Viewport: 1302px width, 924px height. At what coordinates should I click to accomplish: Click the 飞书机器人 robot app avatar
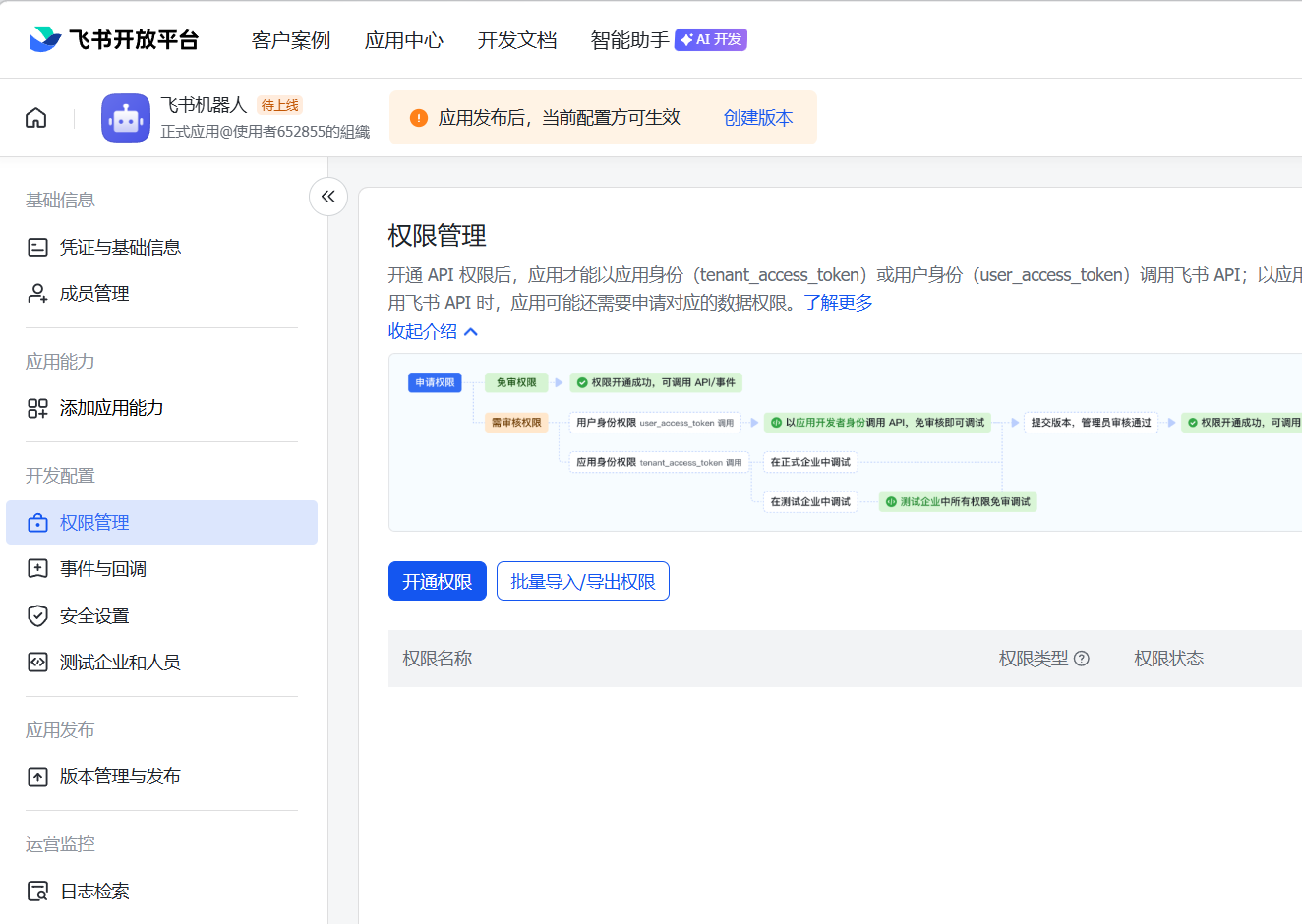(x=126, y=118)
